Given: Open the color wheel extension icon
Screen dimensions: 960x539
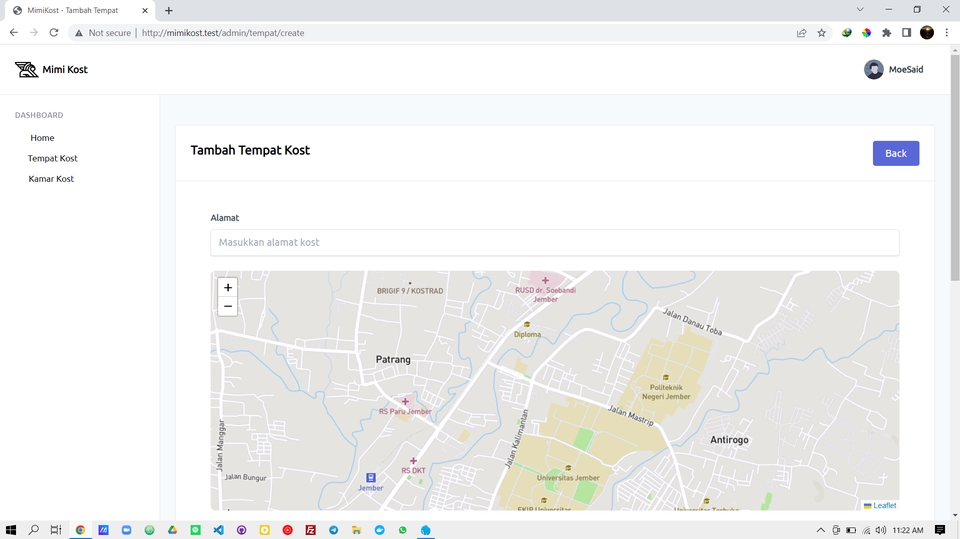Looking at the screenshot, I should [x=866, y=33].
